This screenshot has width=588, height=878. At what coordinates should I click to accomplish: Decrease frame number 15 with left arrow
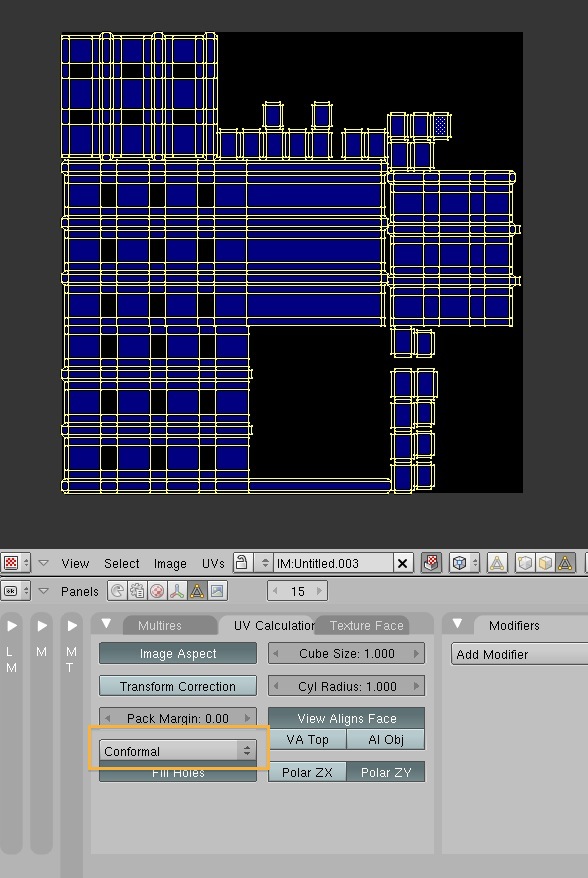tap(275, 591)
